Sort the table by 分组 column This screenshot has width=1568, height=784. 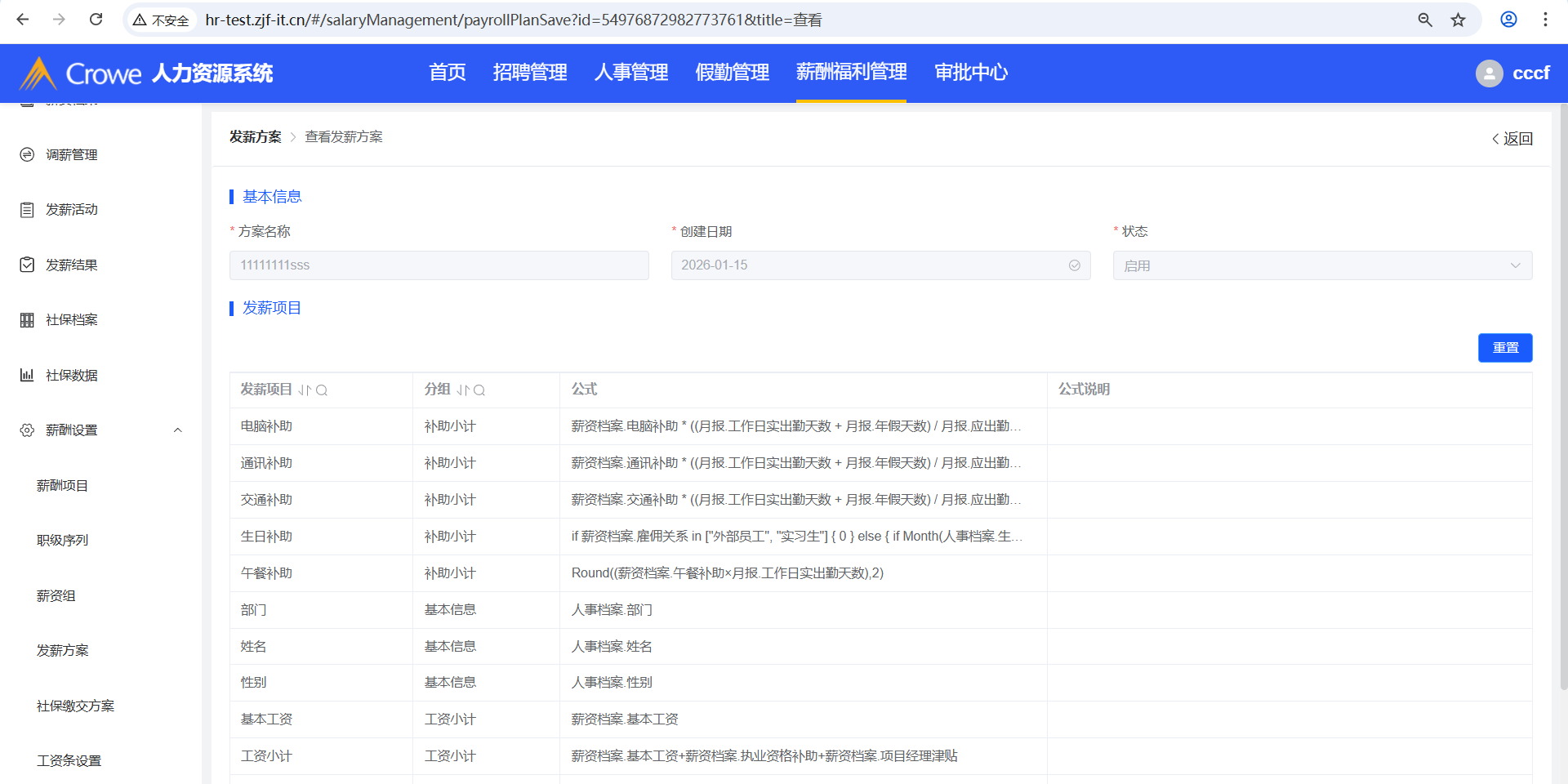coord(462,390)
